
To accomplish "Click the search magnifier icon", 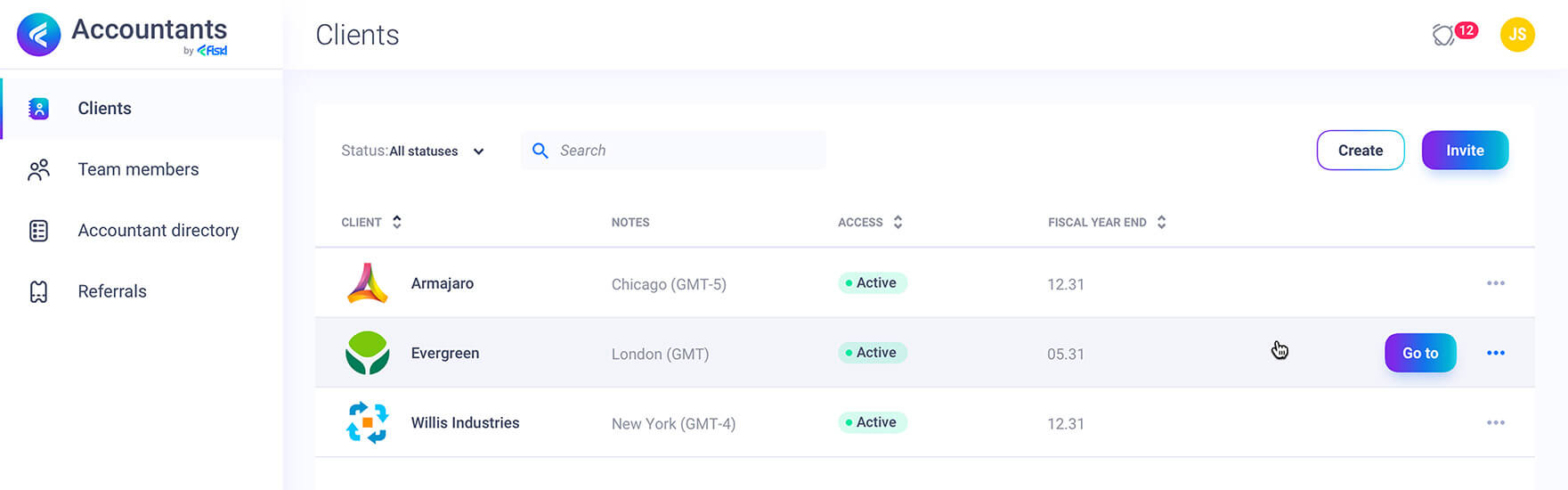I will 540,151.
